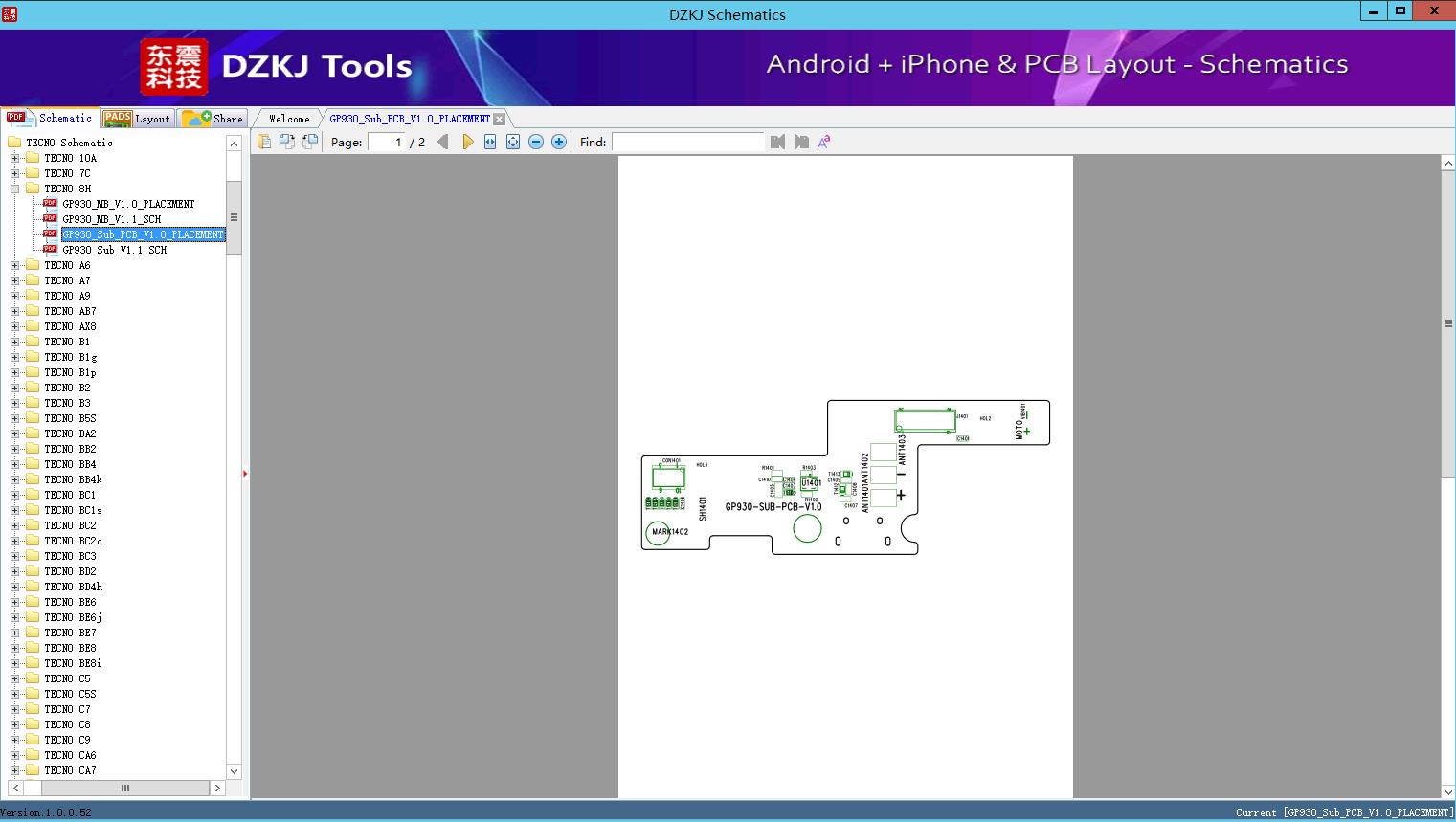
Task: Click the DZKJ Tools red logo
Action: pos(173,67)
